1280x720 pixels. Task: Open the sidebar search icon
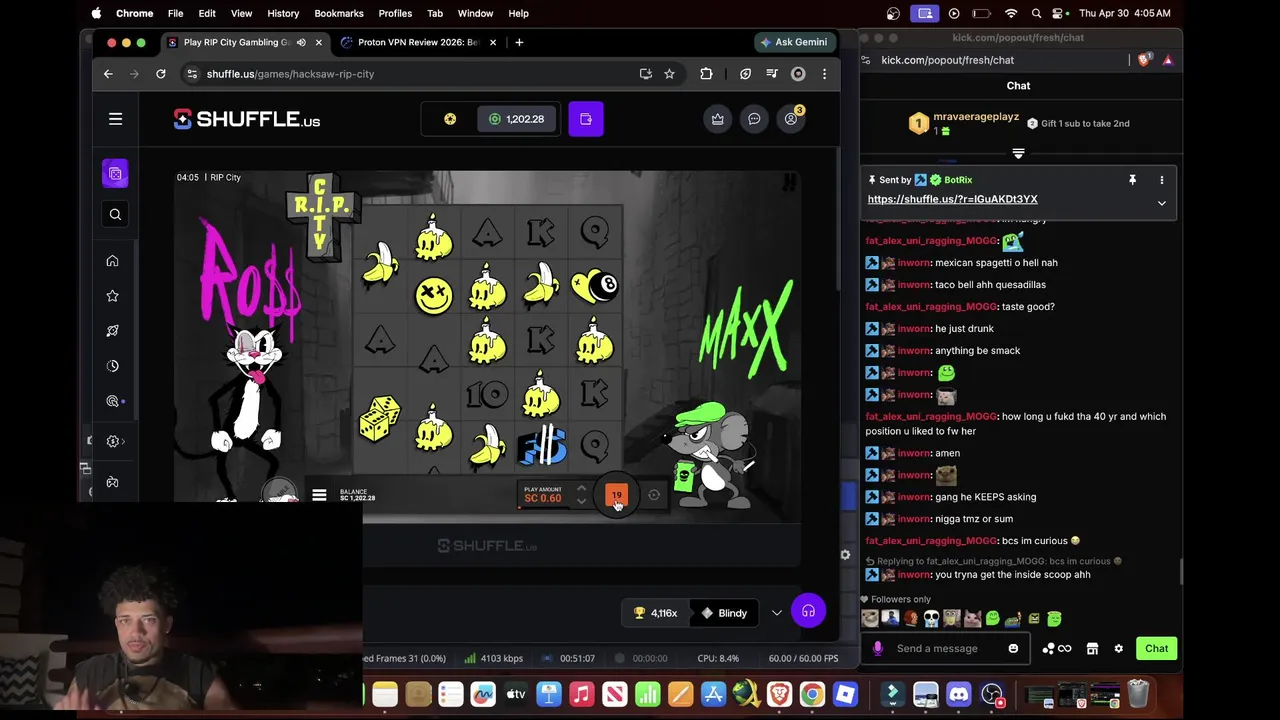coord(115,214)
